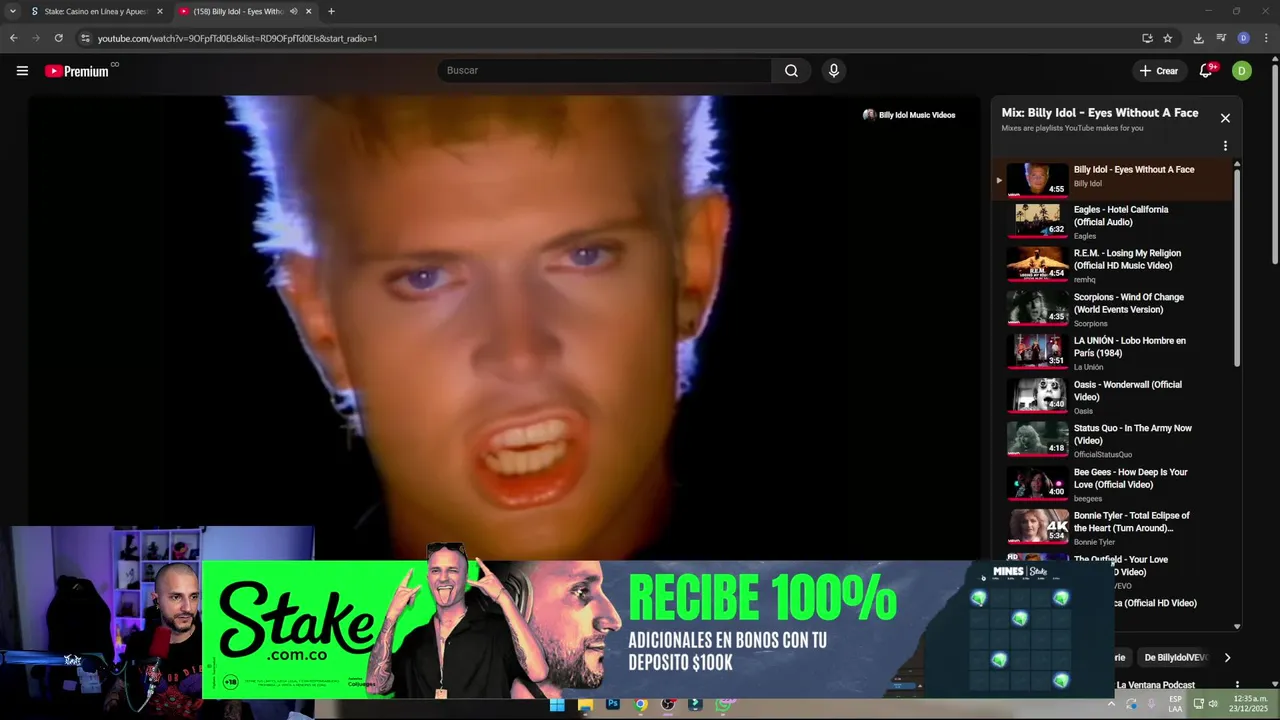Play Bee Gees - How Deep Is Your Love
Image resolution: width=1280 pixels, height=720 pixels.
point(1113,485)
